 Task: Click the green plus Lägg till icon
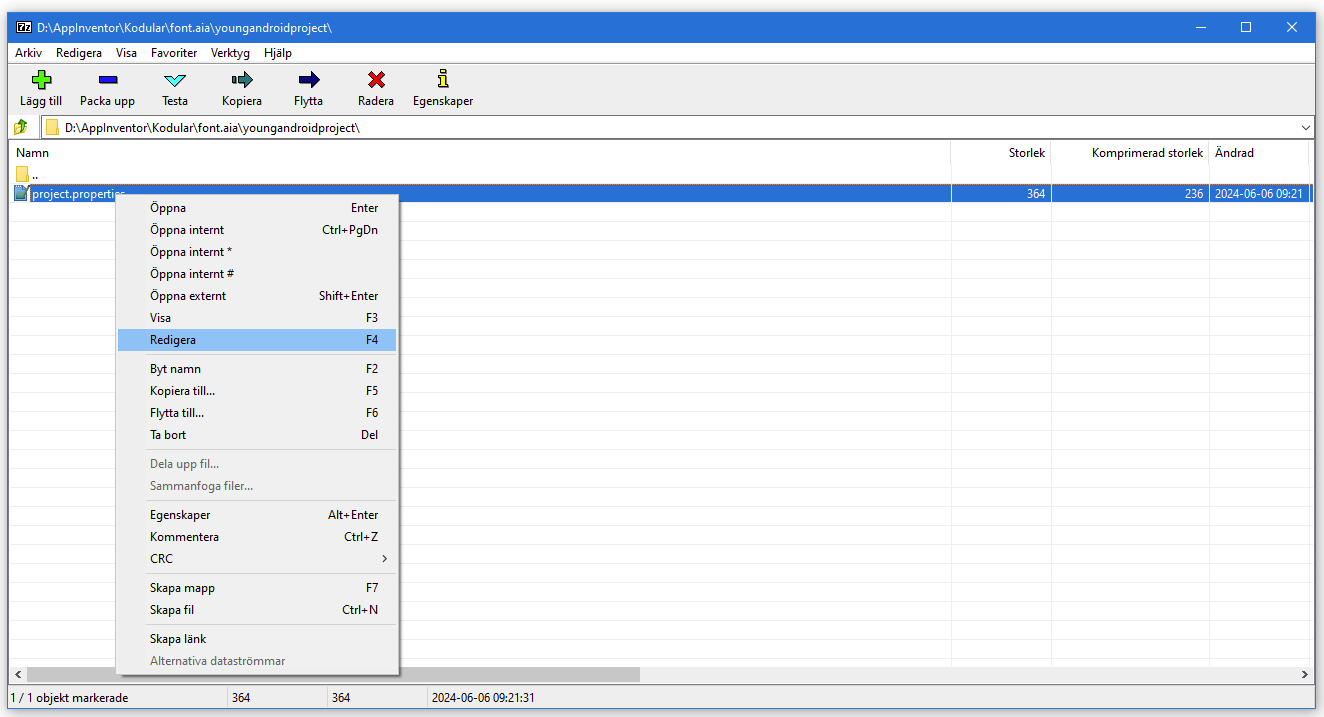41,81
